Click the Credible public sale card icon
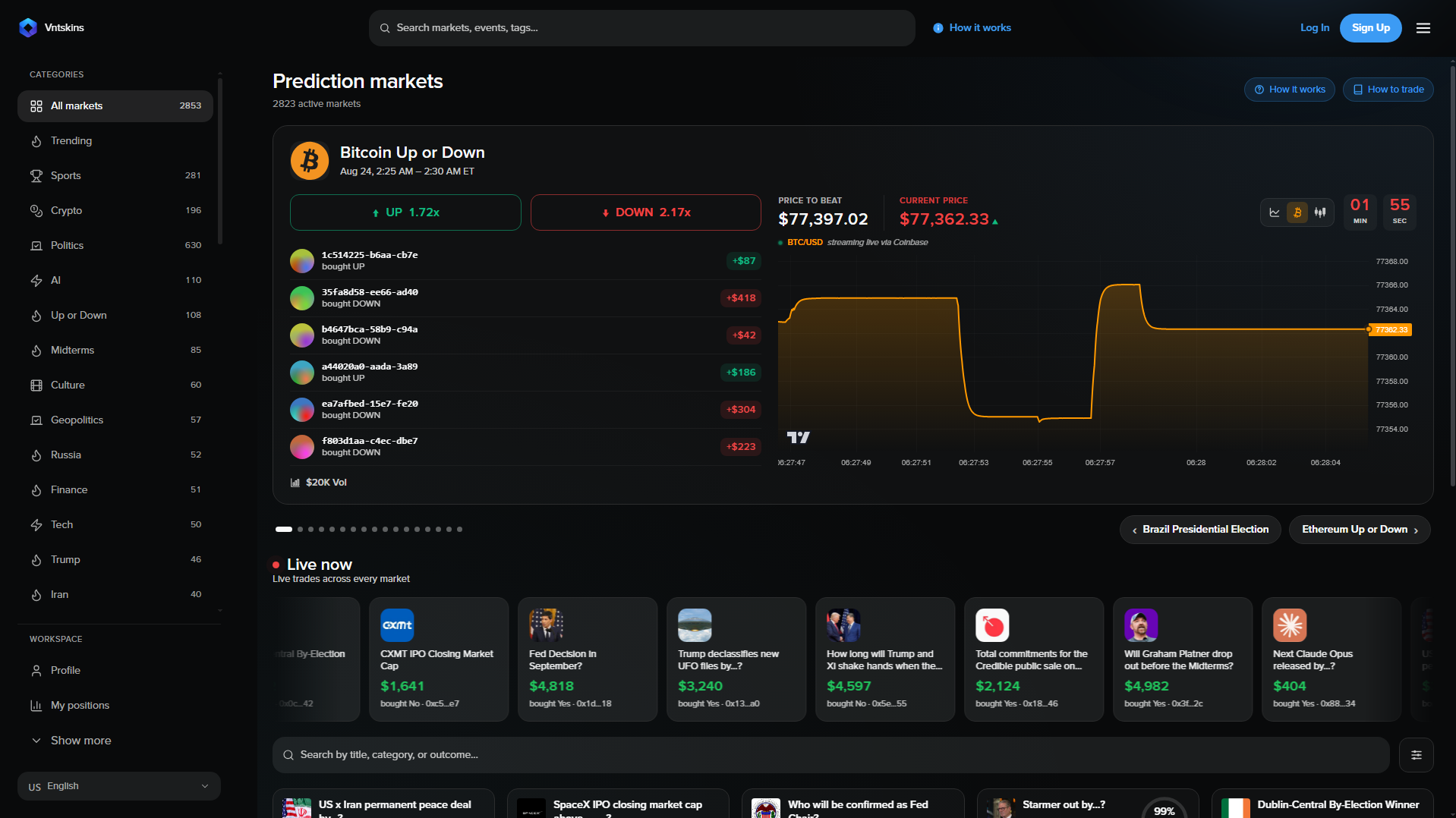Image resolution: width=1456 pixels, height=818 pixels. [x=992, y=625]
